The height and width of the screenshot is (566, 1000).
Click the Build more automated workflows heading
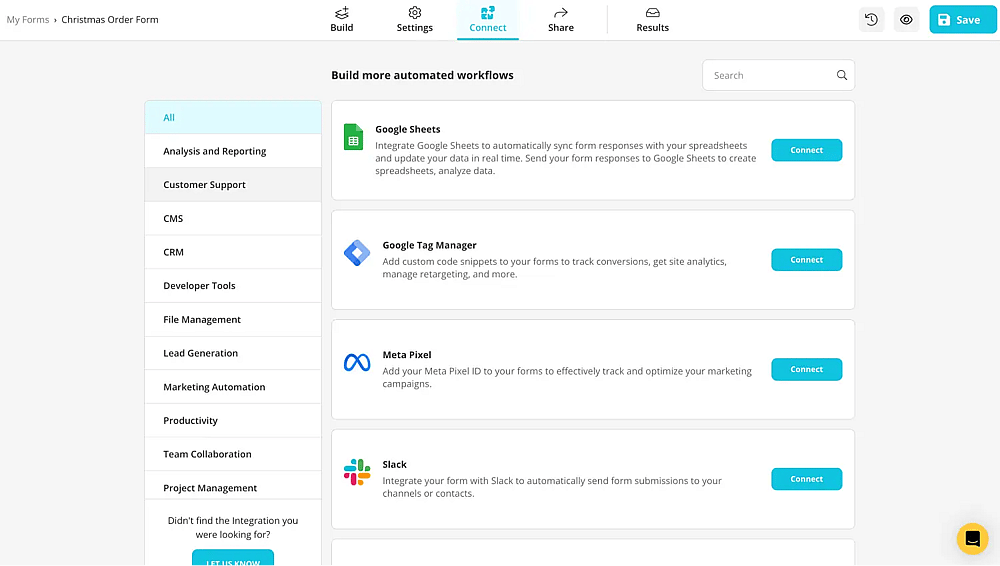pos(422,75)
